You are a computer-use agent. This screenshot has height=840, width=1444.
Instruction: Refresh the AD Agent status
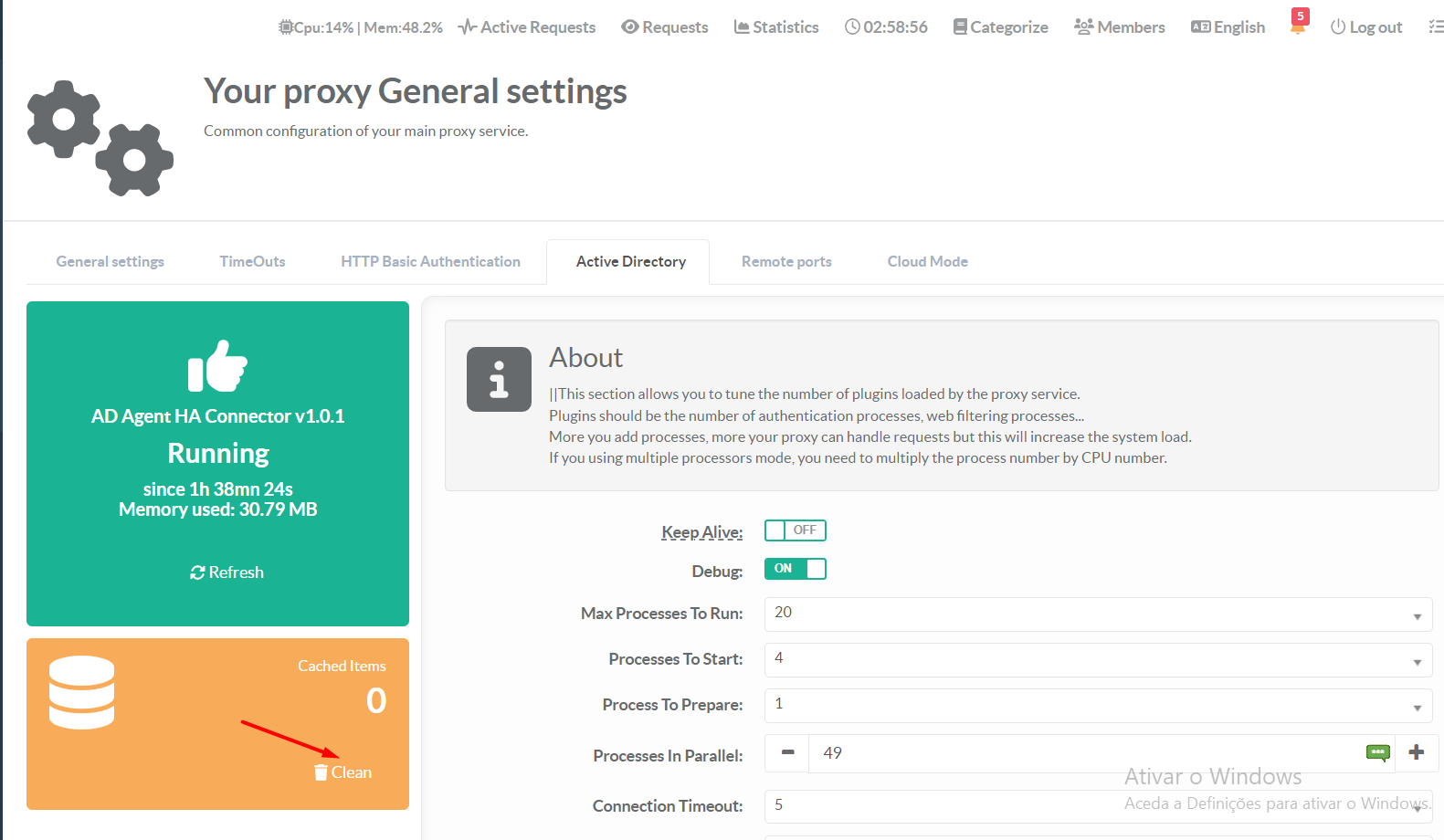(227, 572)
